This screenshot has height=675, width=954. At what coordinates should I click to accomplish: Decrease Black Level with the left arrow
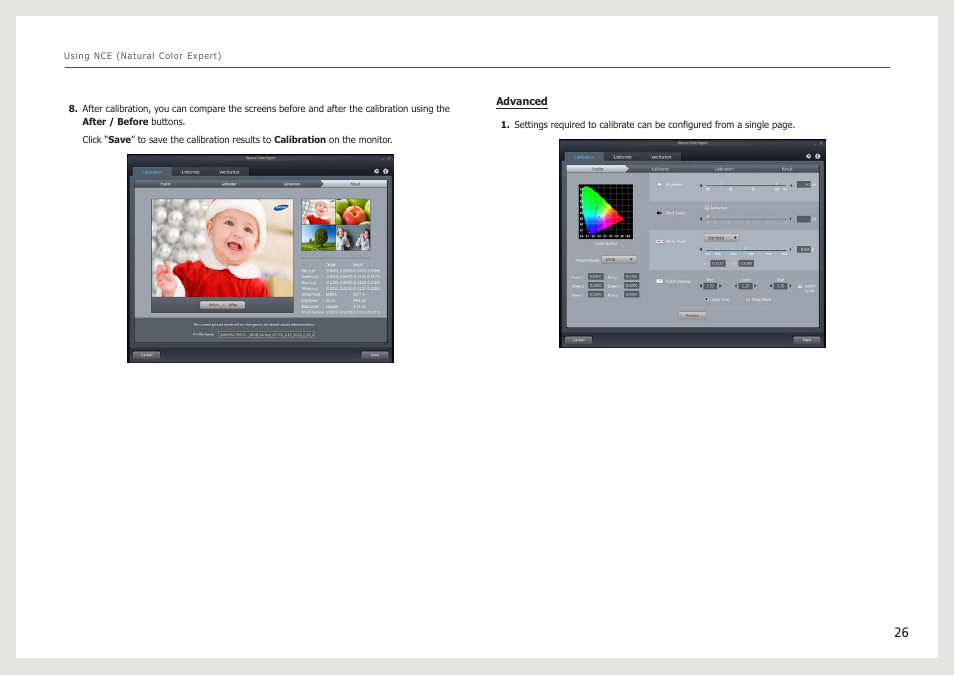pyautogui.click(x=701, y=219)
